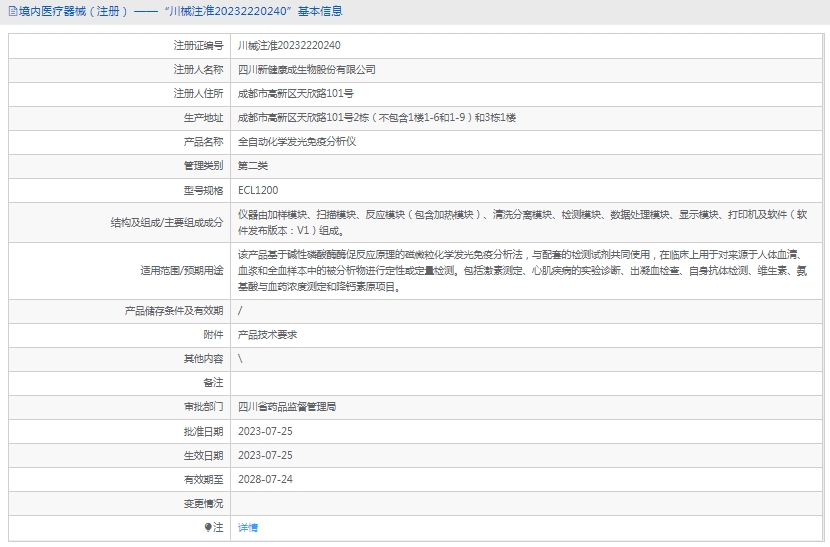Click the 批准日期 value 2023-07-25
Image resolution: width=830 pixels, height=547 pixels.
click(265, 431)
